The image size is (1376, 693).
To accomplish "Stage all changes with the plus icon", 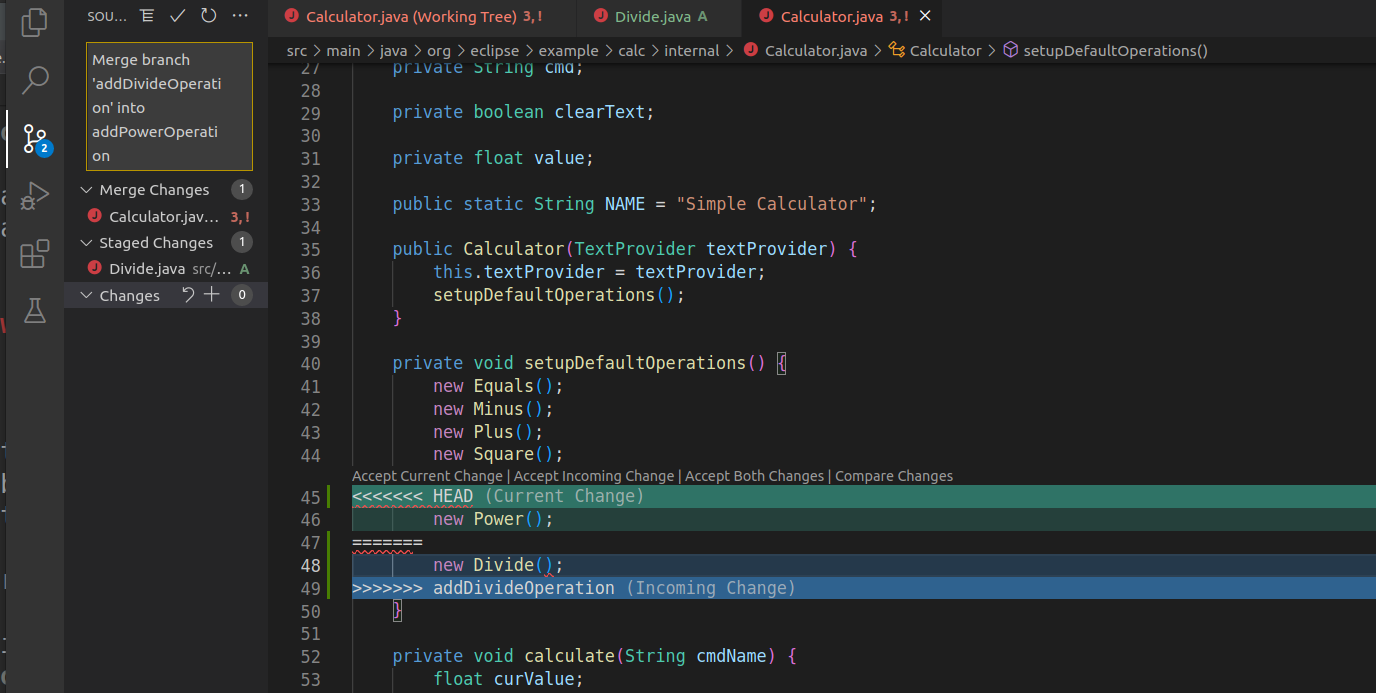I will [x=210, y=294].
